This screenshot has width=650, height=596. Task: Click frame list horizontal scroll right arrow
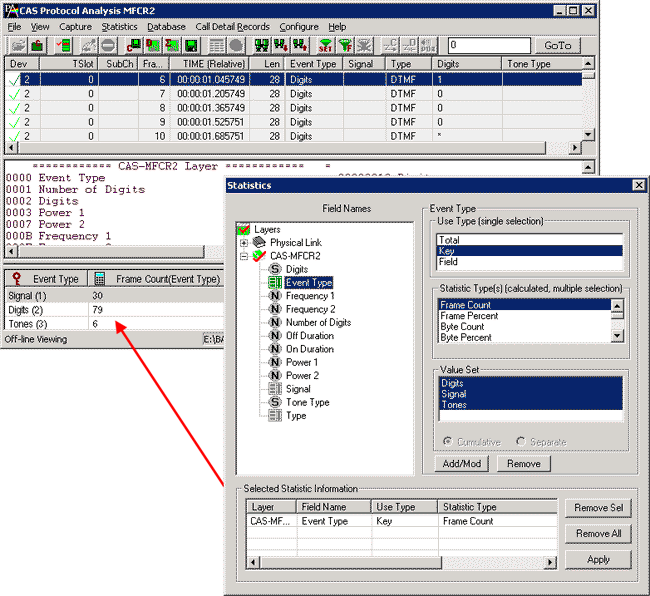[574, 148]
